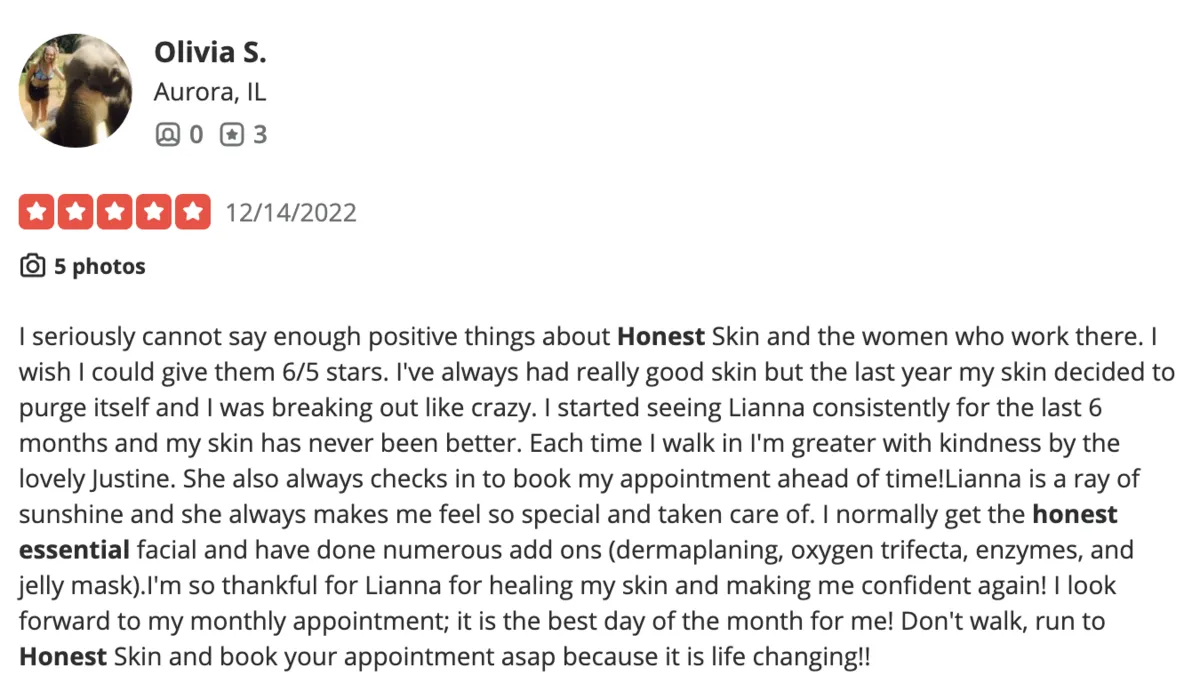Click the third red rating star
This screenshot has height=692, width=1200.
(x=115, y=212)
